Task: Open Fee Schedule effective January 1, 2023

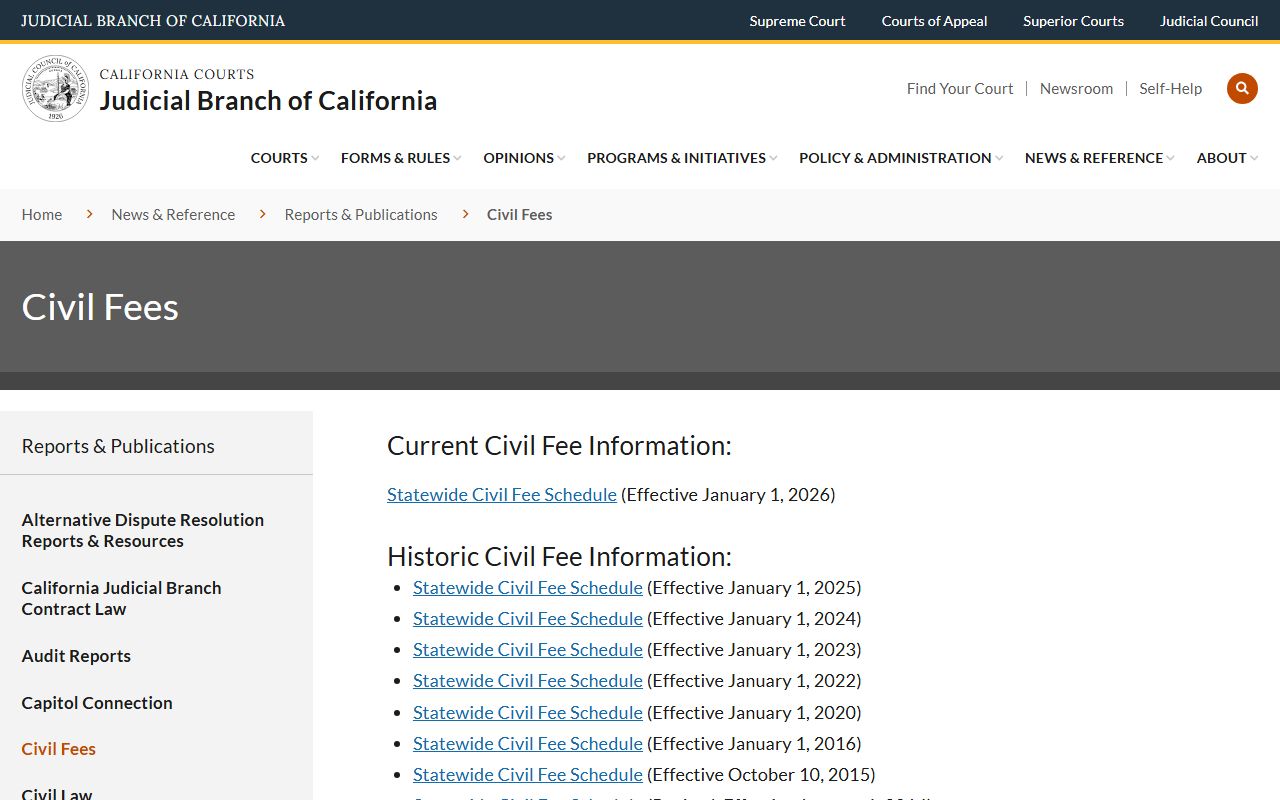Action: click(x=528, y=649)
